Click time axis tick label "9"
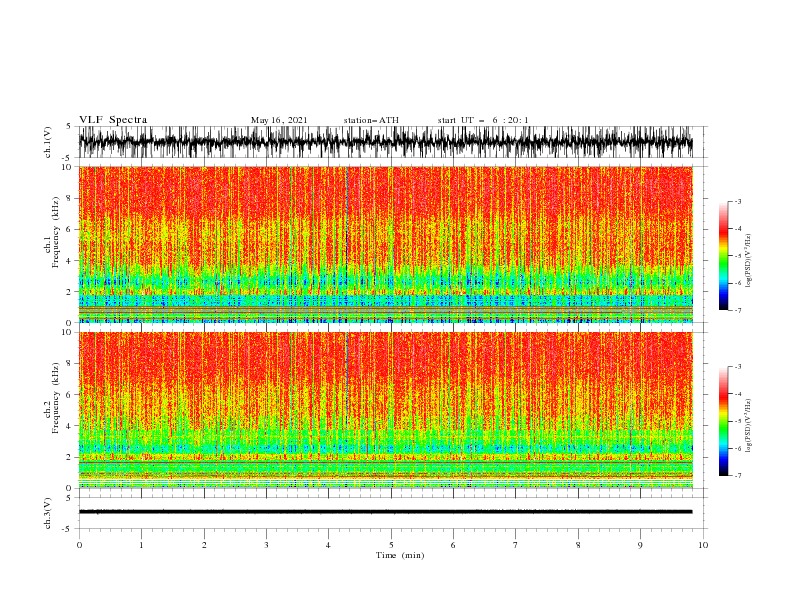792x612 pixels. click(x=640, y=545)
